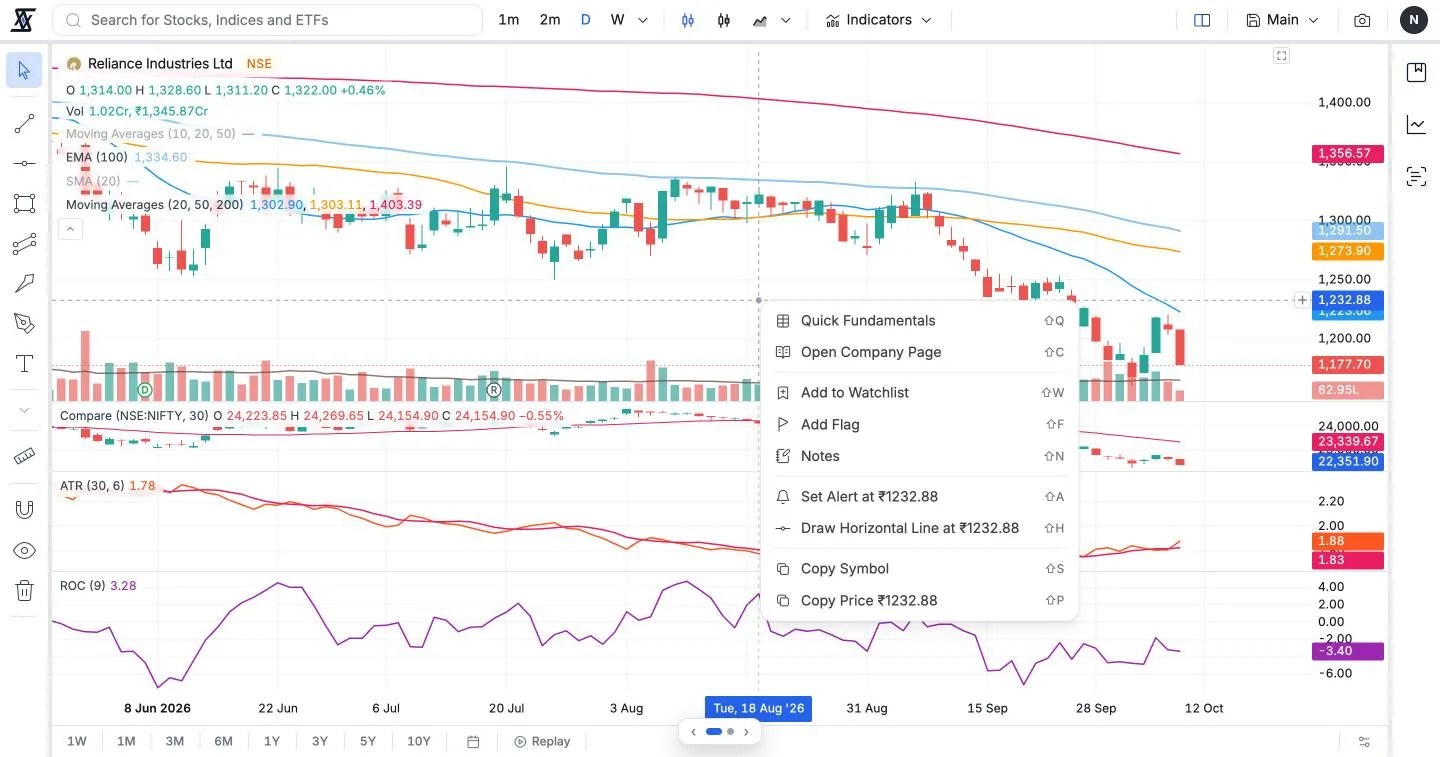Select the ruler measure tool

[x=24, y=456]
